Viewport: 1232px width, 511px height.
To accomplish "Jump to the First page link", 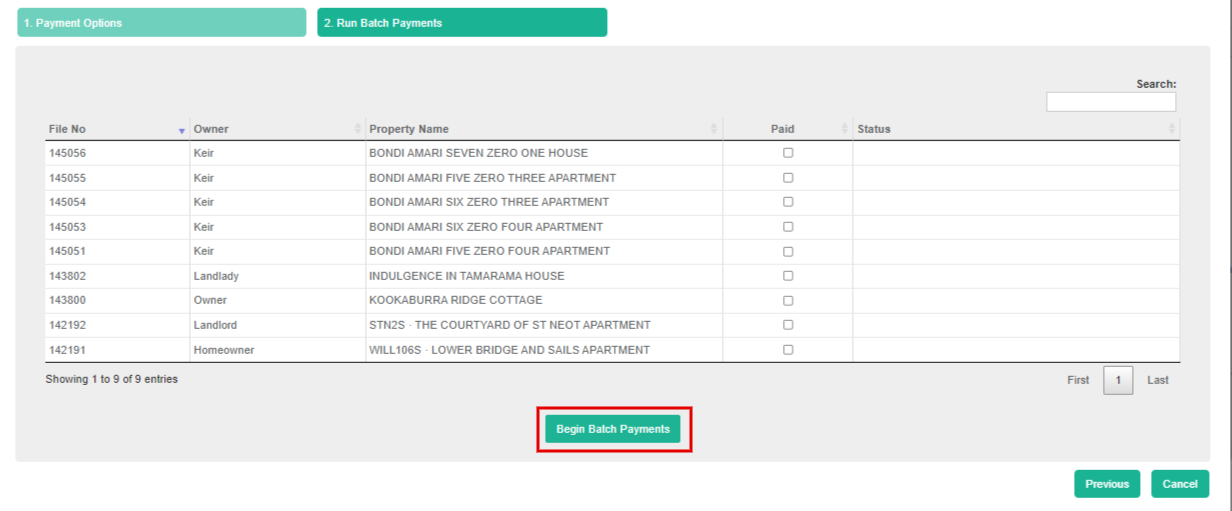I will point(1078,380).
